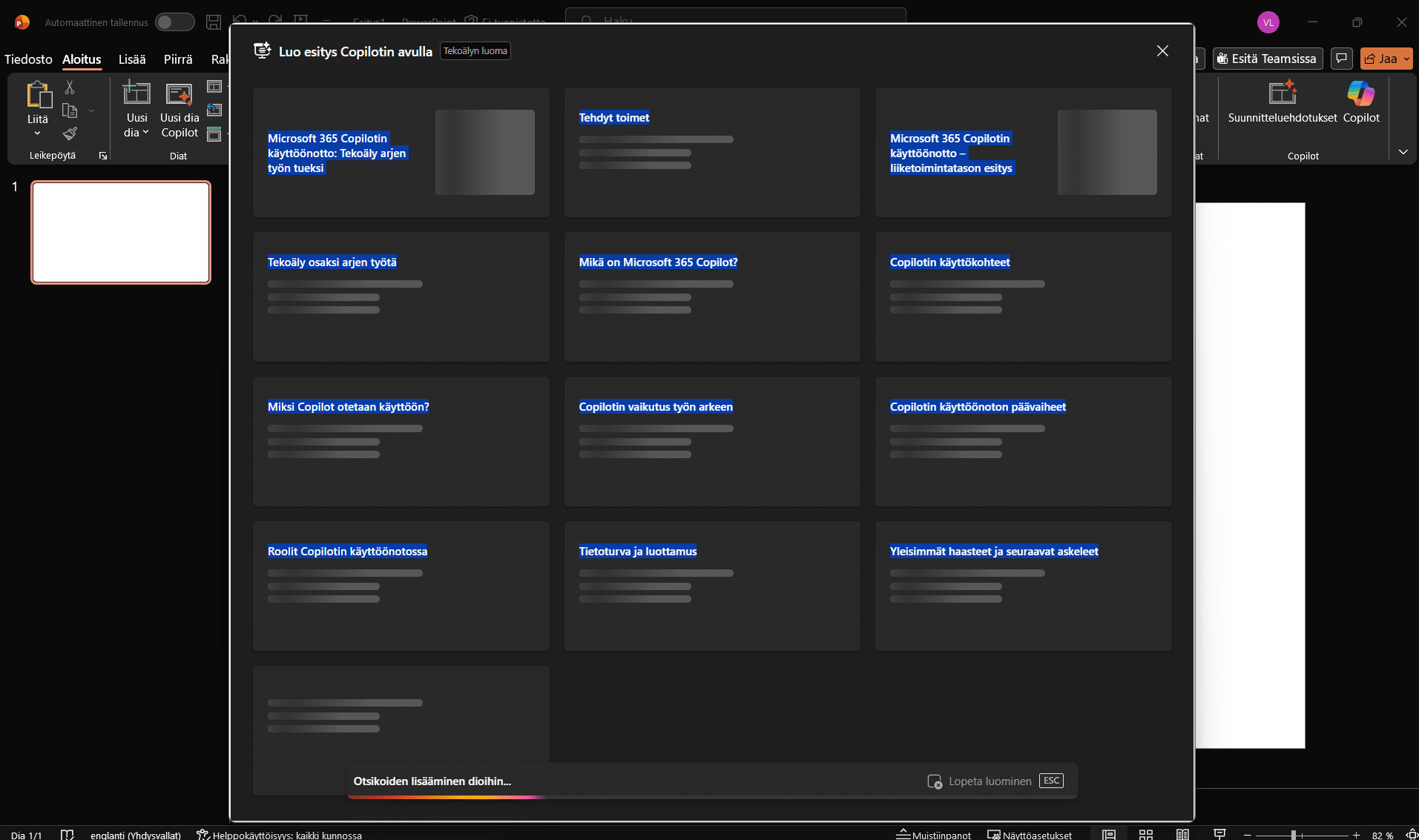Click the save floppy disk icon
Screen dimensions: 1419x840
point(214,22)
